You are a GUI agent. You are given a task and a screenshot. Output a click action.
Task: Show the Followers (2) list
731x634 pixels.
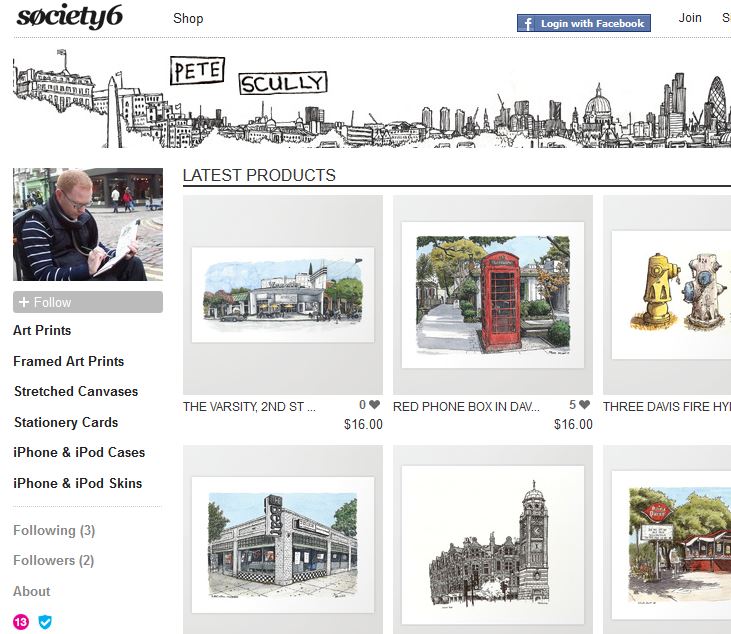tap(54, 560)
